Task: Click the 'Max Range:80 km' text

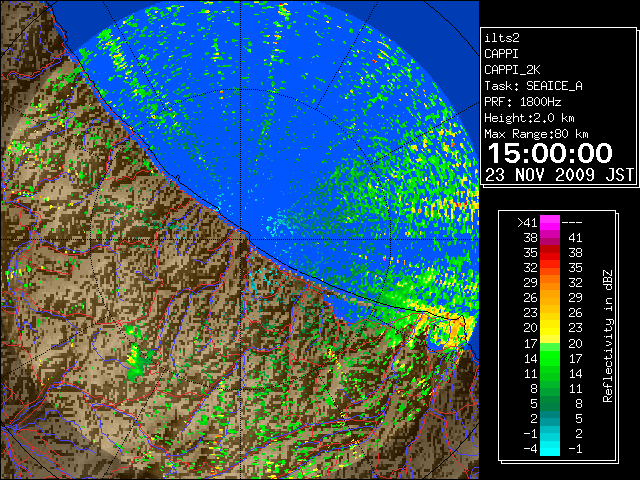Action: pos(536,134)
